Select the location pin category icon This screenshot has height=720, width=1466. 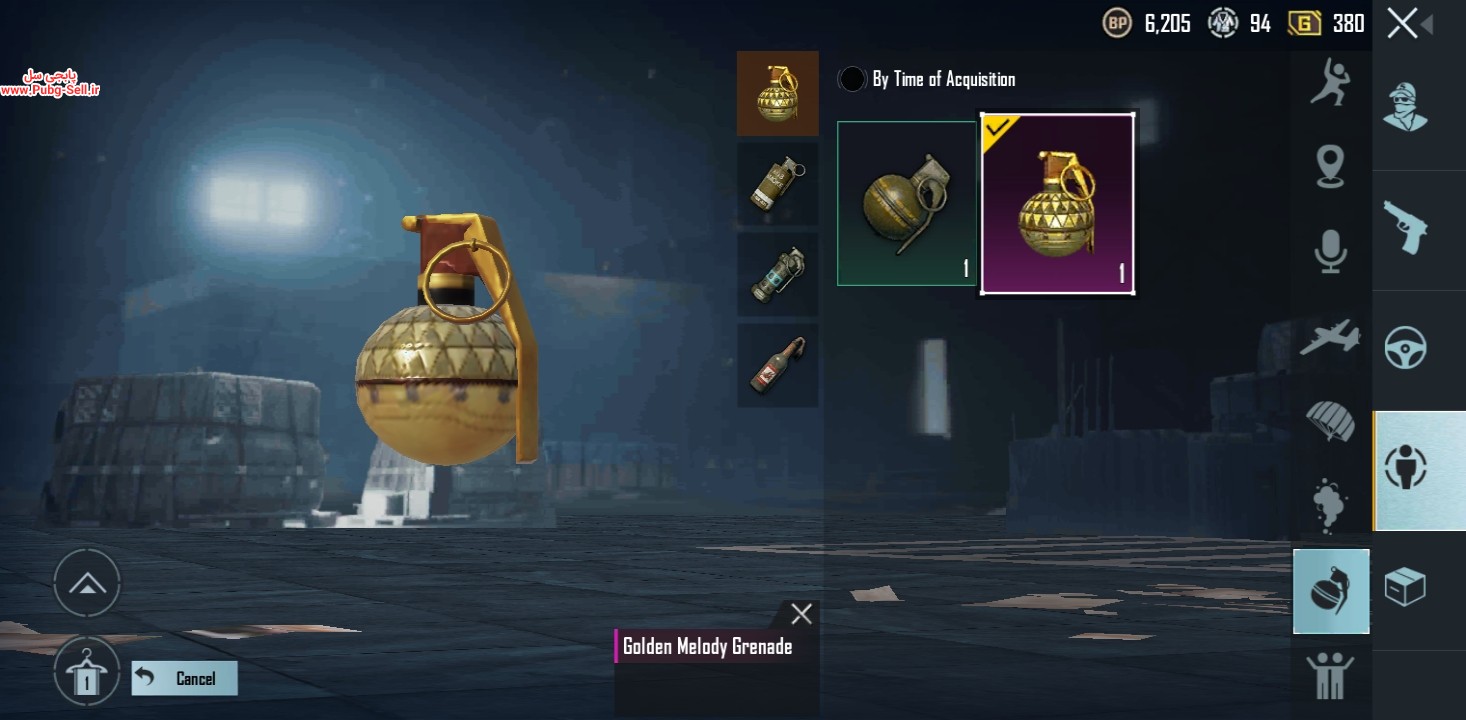coord(1330,166)
